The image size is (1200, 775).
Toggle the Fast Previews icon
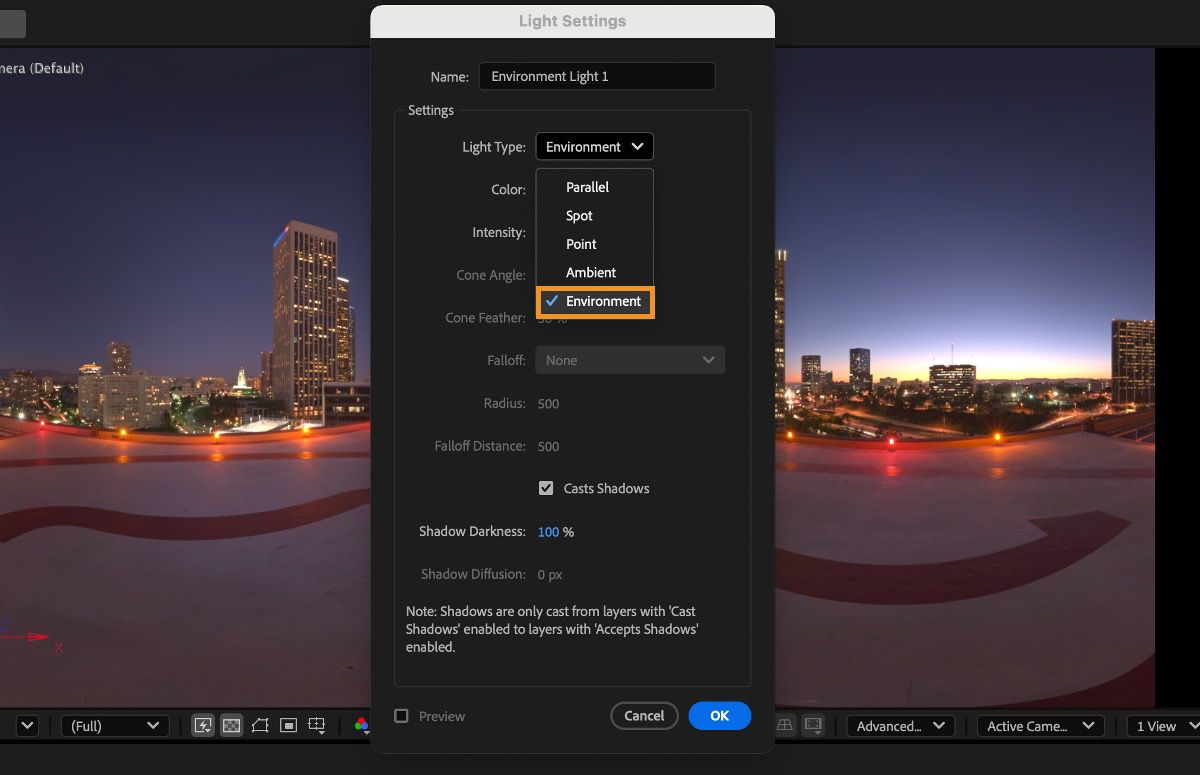[203, 726]
